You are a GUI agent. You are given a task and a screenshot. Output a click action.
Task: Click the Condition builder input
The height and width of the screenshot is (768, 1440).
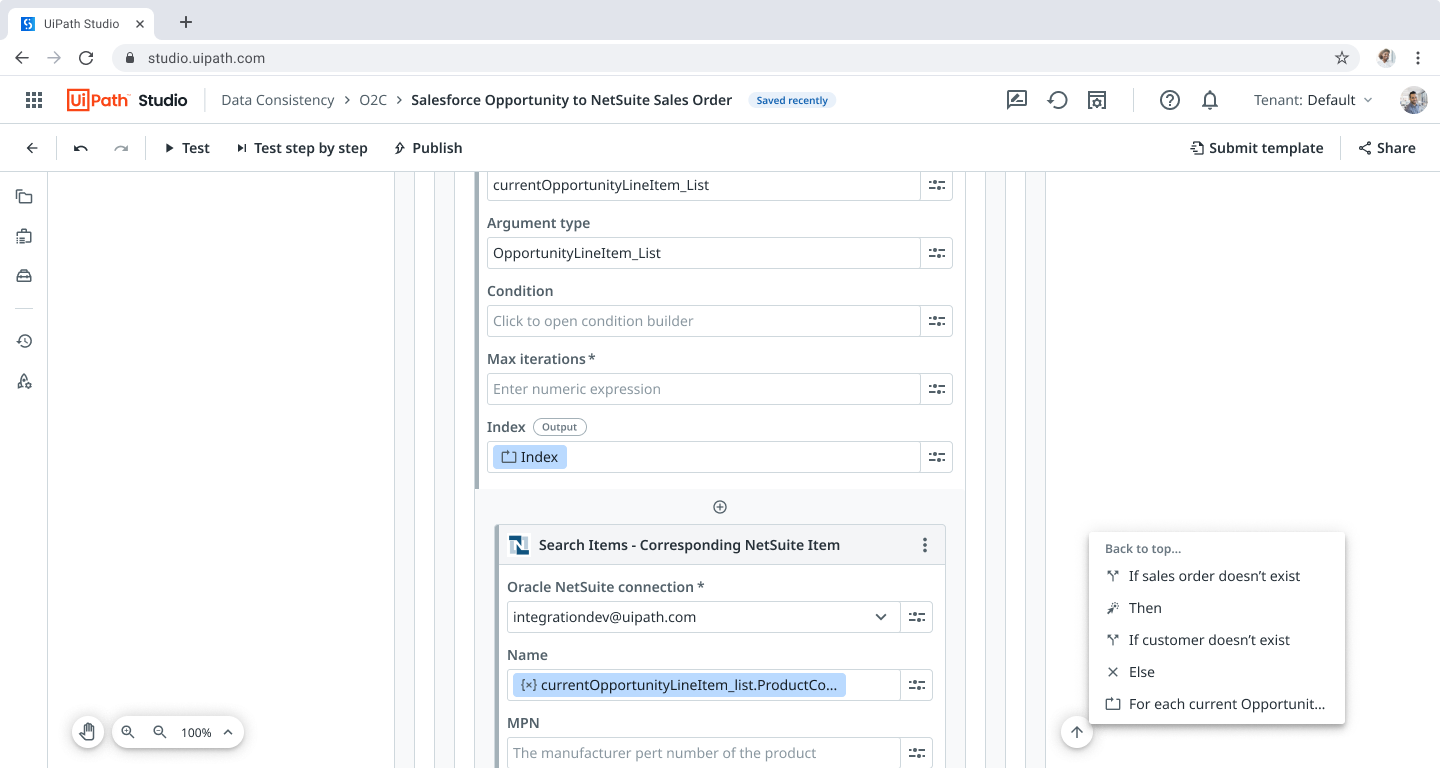pyautogui.click(x=704, y=321)
